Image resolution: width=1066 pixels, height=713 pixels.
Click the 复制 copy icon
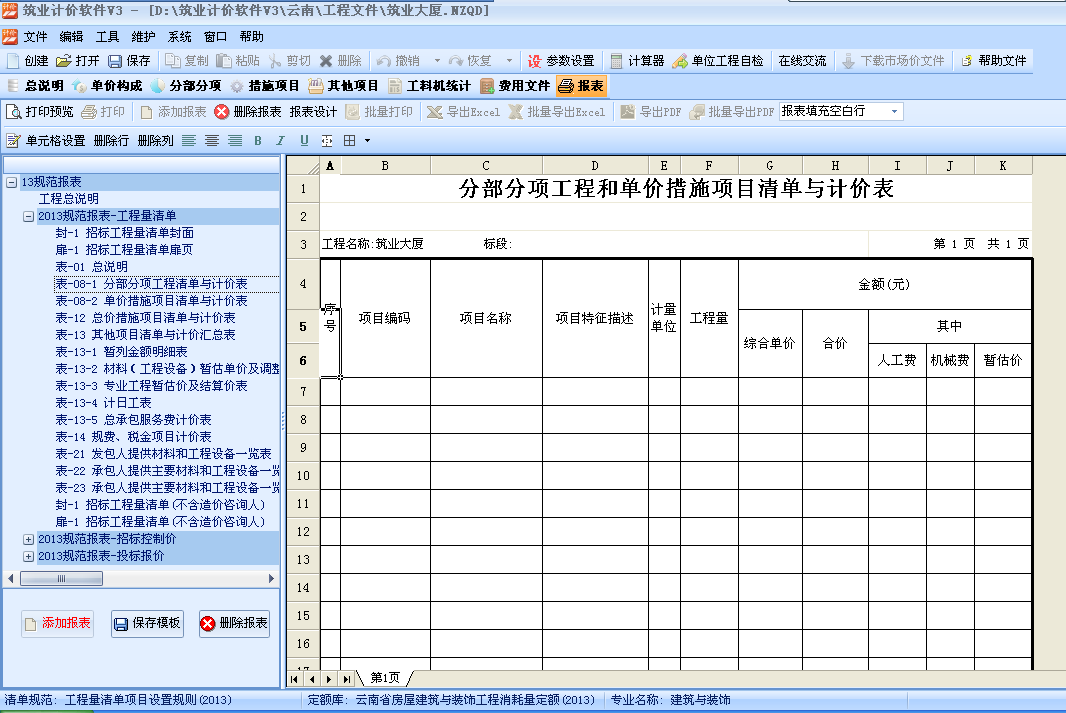pyautogui.click(x=173, y=61)
